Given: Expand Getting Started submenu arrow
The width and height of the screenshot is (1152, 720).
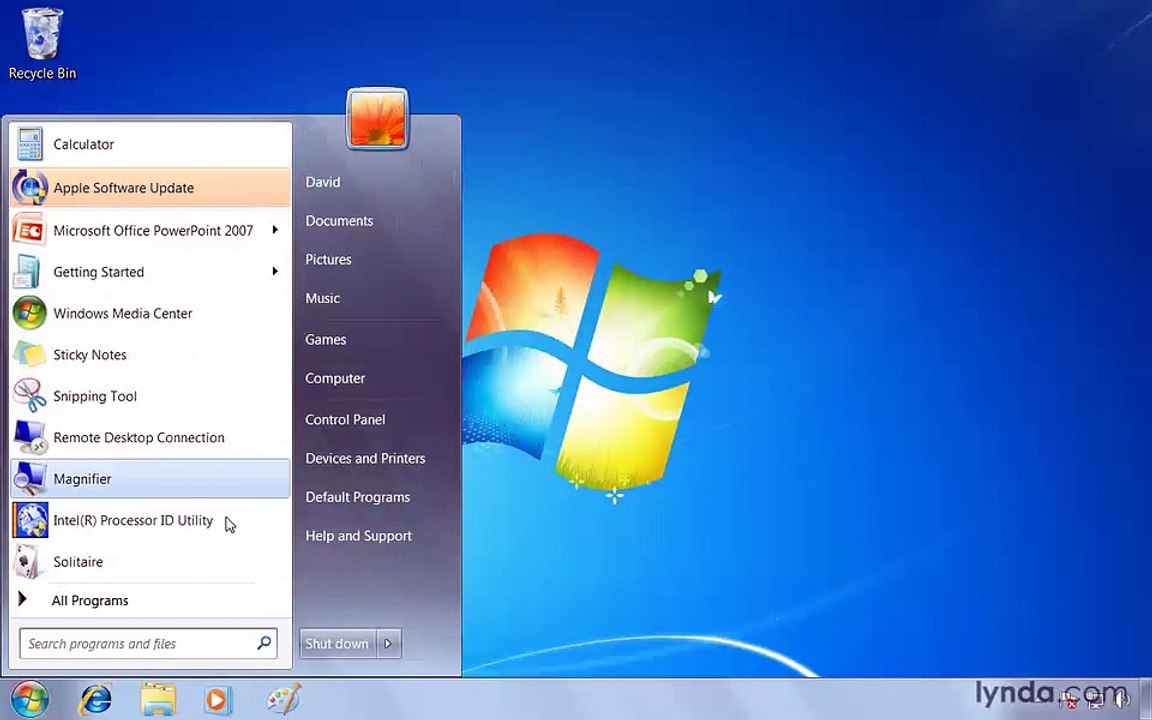Looking at the screenshot, I should point(275,272).
